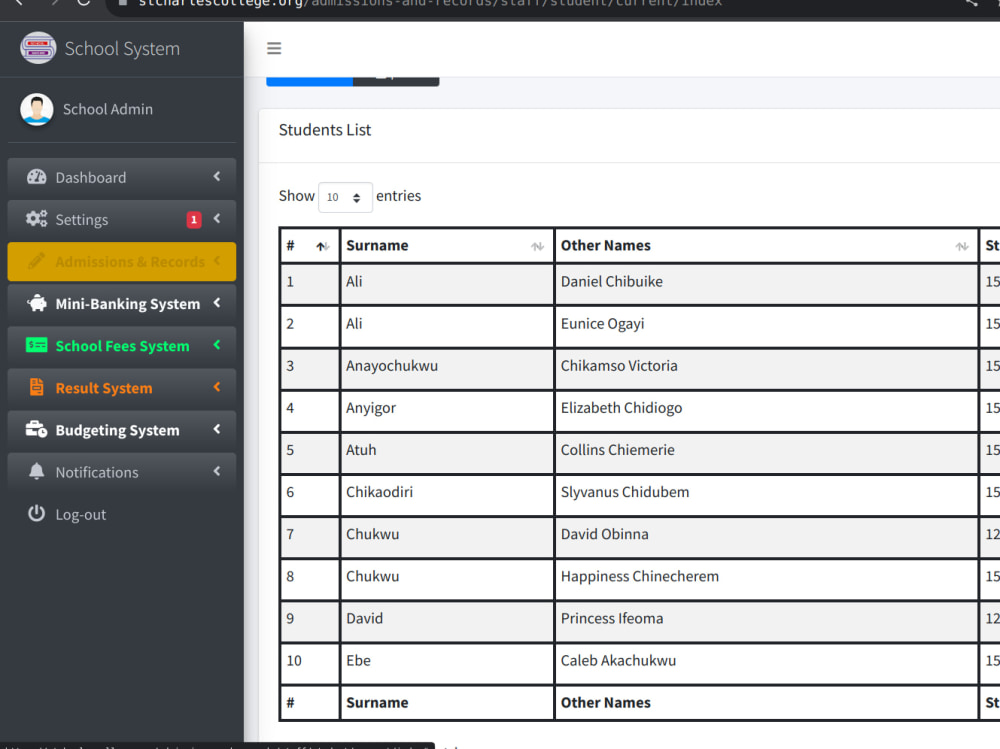
Task: Expand the Notifications chevron
Action: pos(217,471)
